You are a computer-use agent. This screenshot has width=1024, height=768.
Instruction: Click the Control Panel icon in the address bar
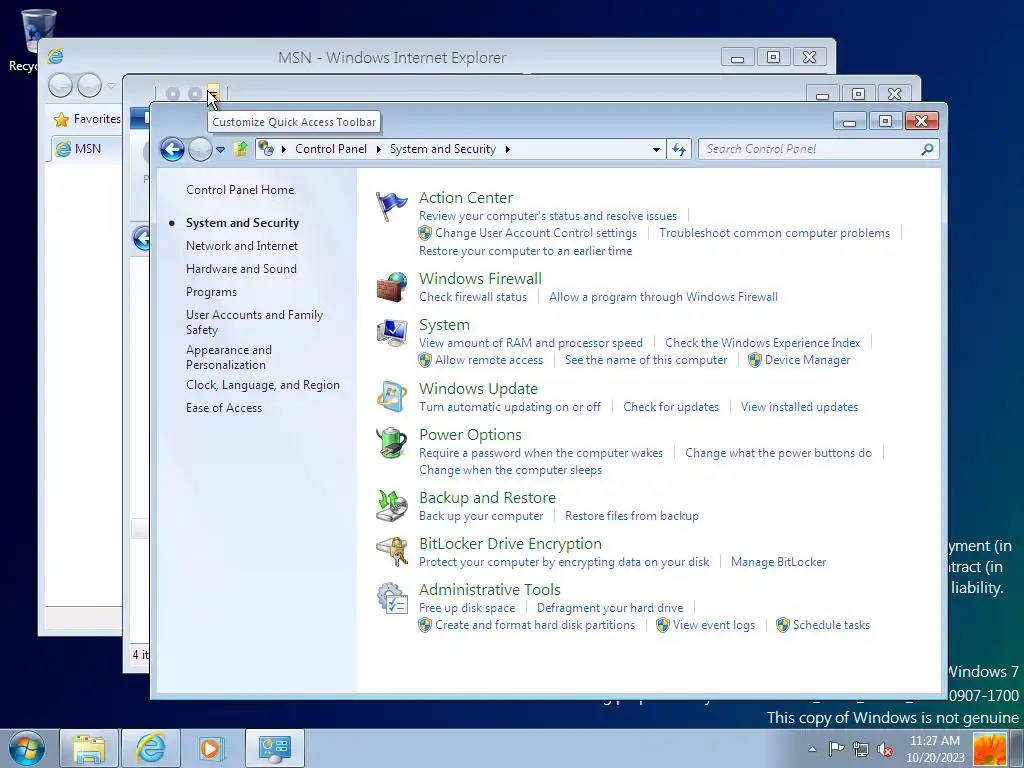tap(266, 149)
